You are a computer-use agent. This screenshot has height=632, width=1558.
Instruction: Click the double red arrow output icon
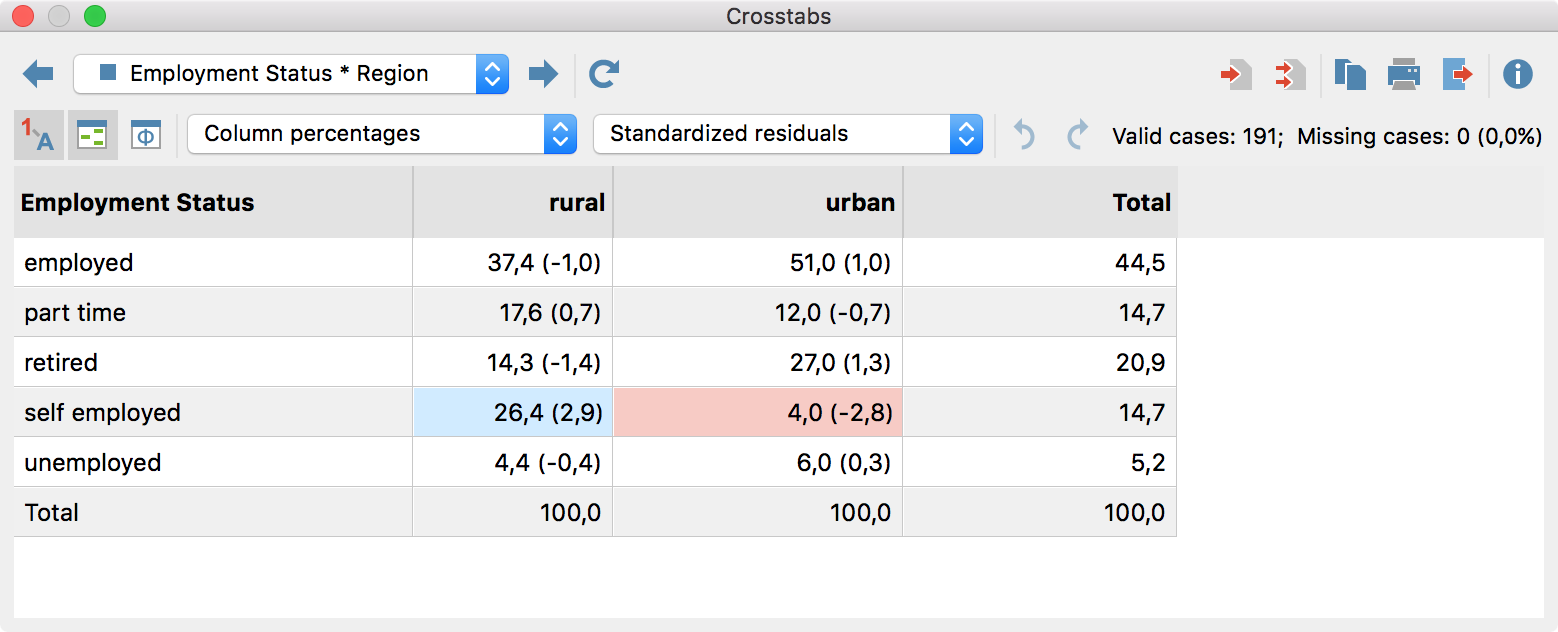[1290, 75]
